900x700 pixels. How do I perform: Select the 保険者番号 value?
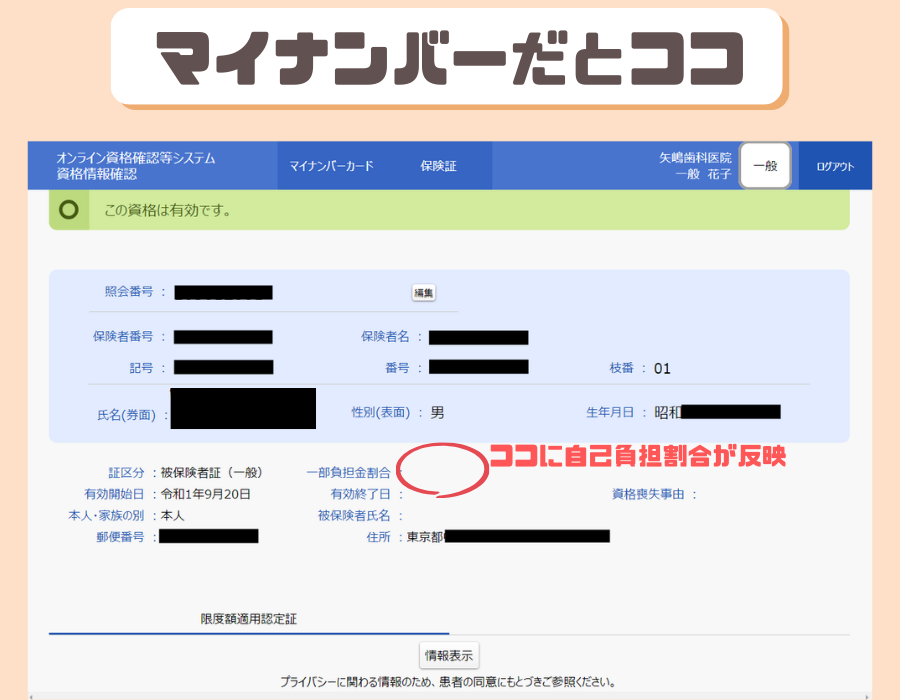pos(223,337)
